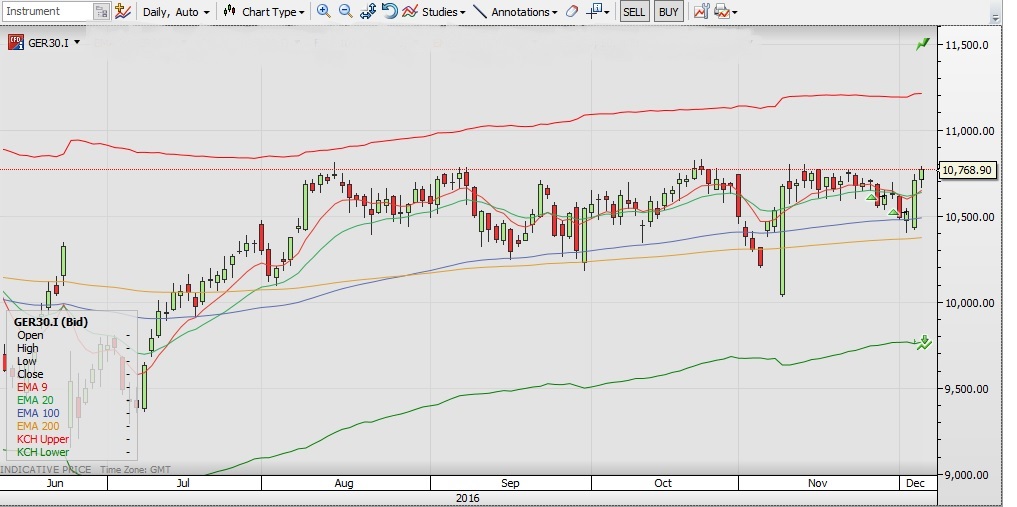
Task: Zoom out with the minus magnifier
Action: pyautogui.click(x=346, y=11)
